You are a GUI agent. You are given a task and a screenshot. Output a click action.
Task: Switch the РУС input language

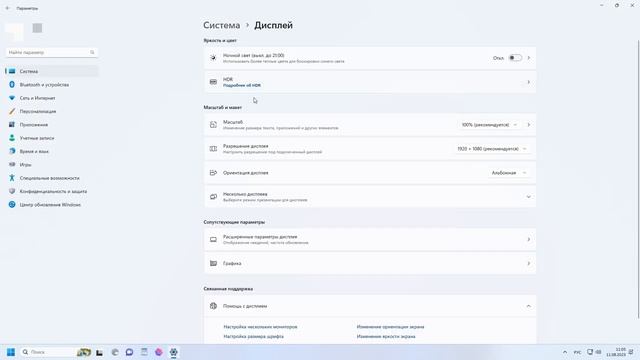[577, 352]
